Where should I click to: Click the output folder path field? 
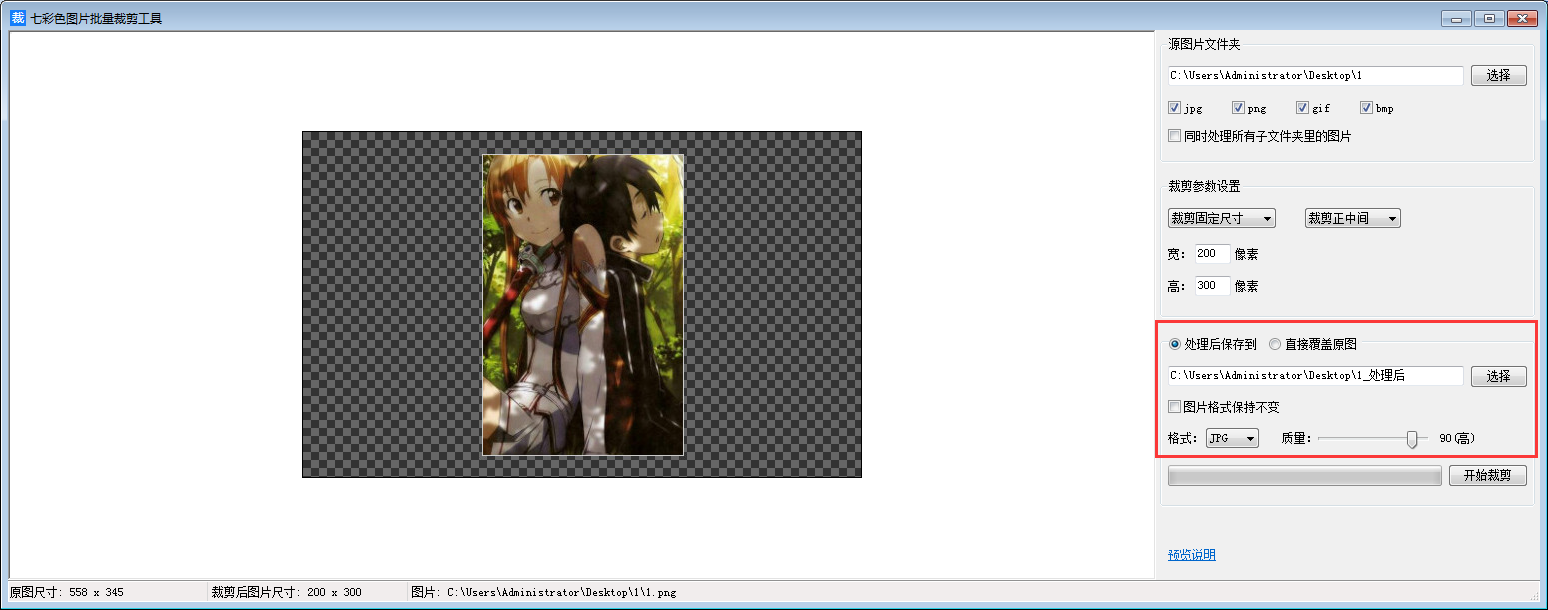[1315, 376]
